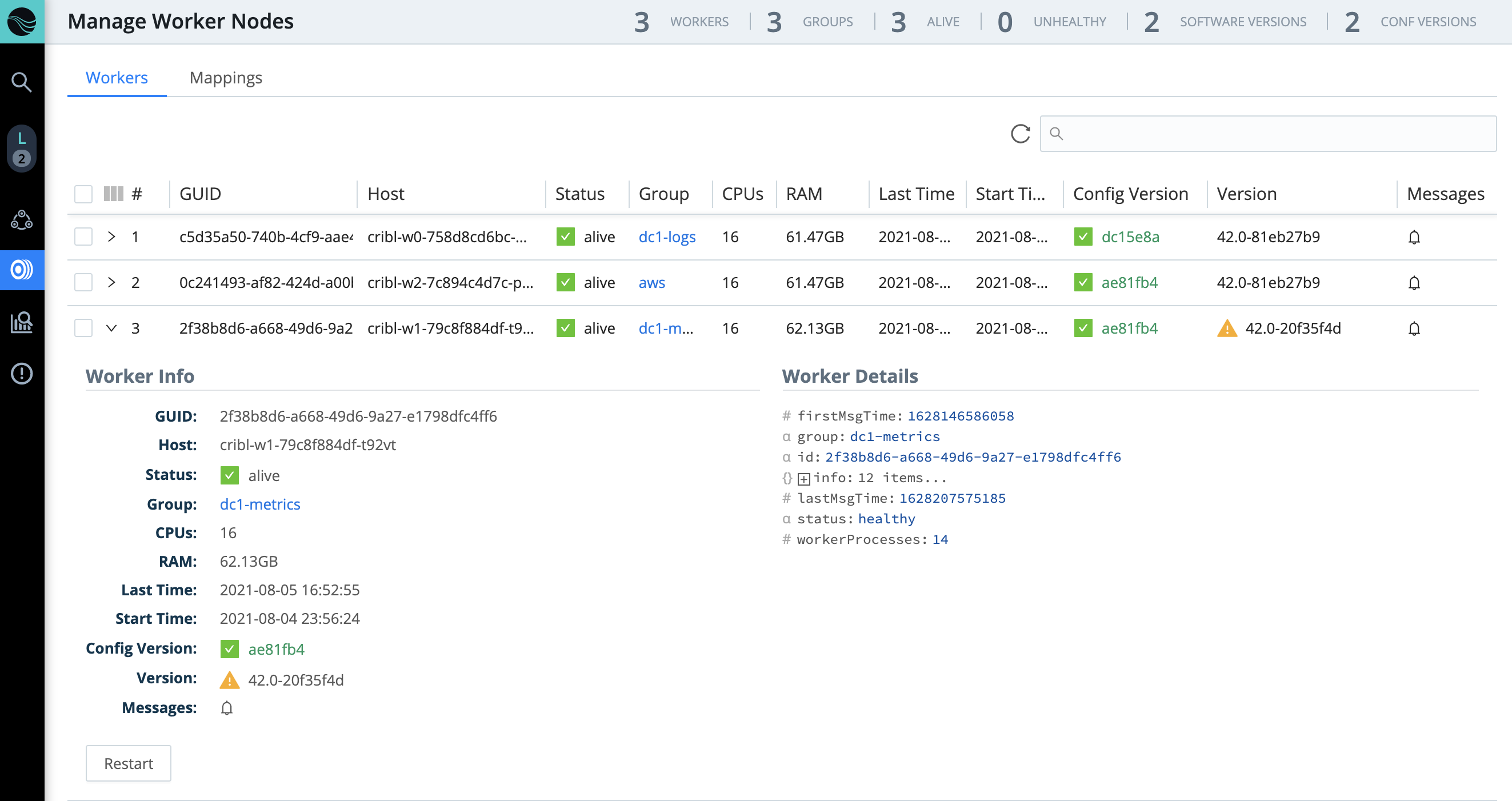Click host cell cribl-w2-7c894c4d7c-p...
This screenshot has height=801, width=1512.
[x=450, y=282]
